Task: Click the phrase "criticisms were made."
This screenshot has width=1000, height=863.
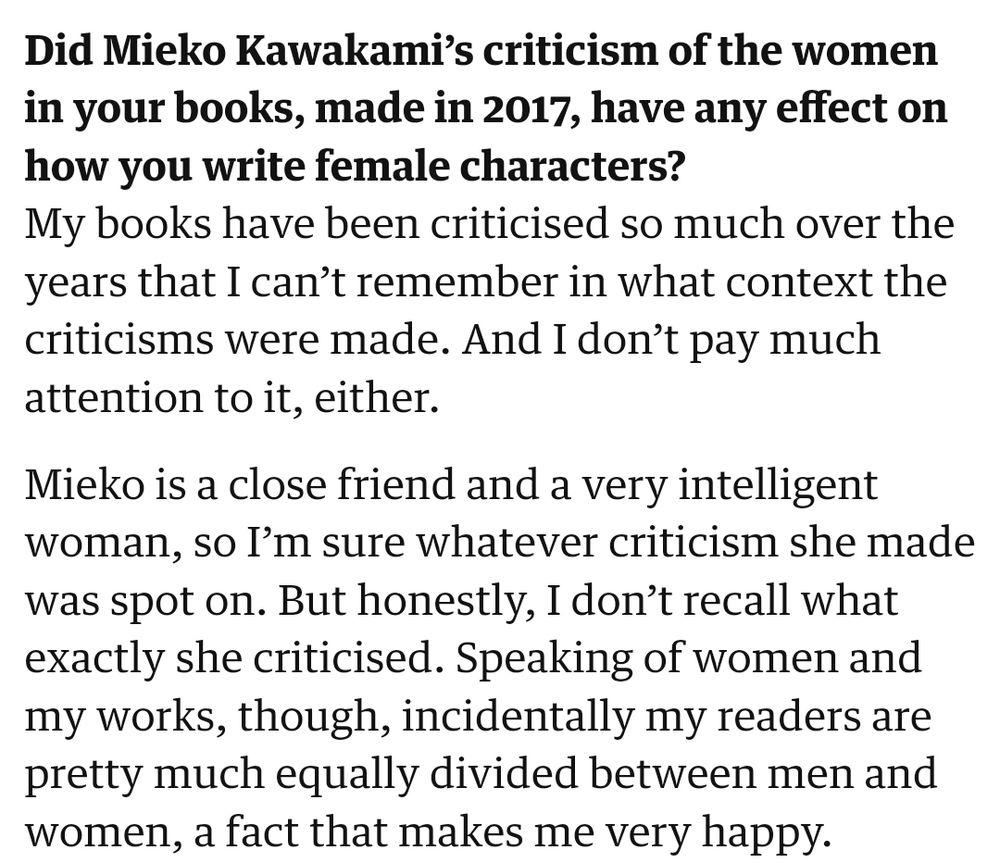Action: click(233, 340)
